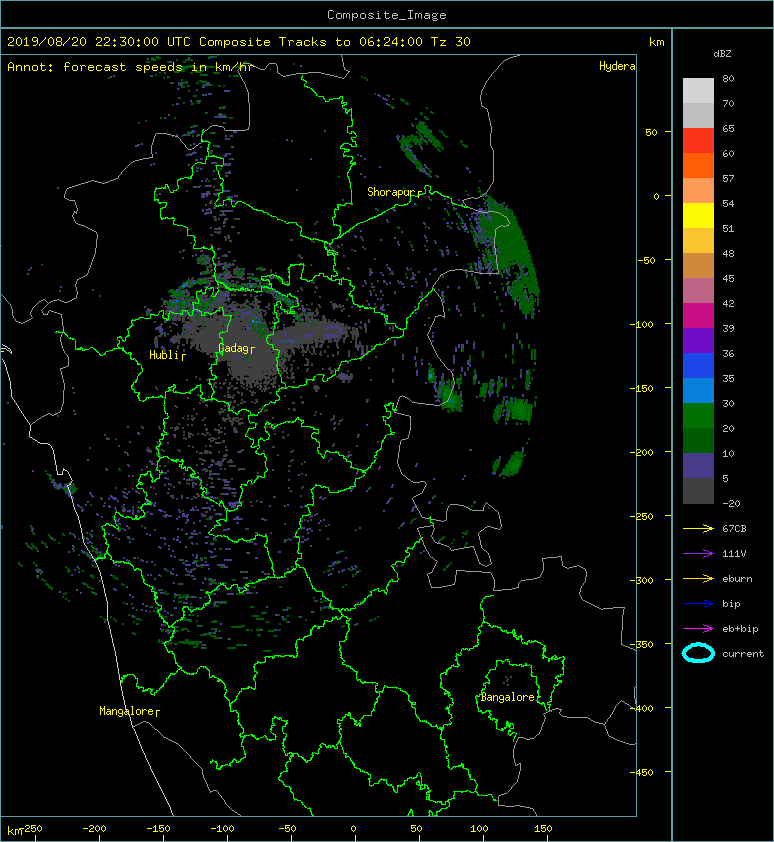Screen dimensions: 774x842
Task: Click the purple 111V track arrow in legend
Action: [698, 554]
